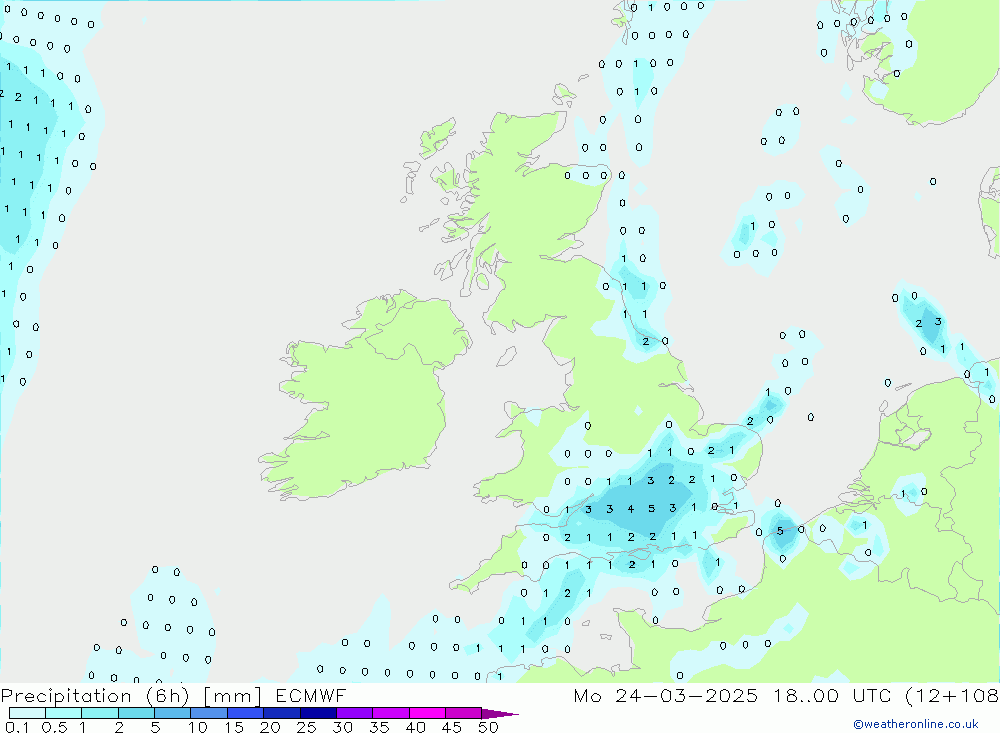This screenshot has width=1000, height=733.
Task: Click the '40' legend scale label
Action: [415, 727]
